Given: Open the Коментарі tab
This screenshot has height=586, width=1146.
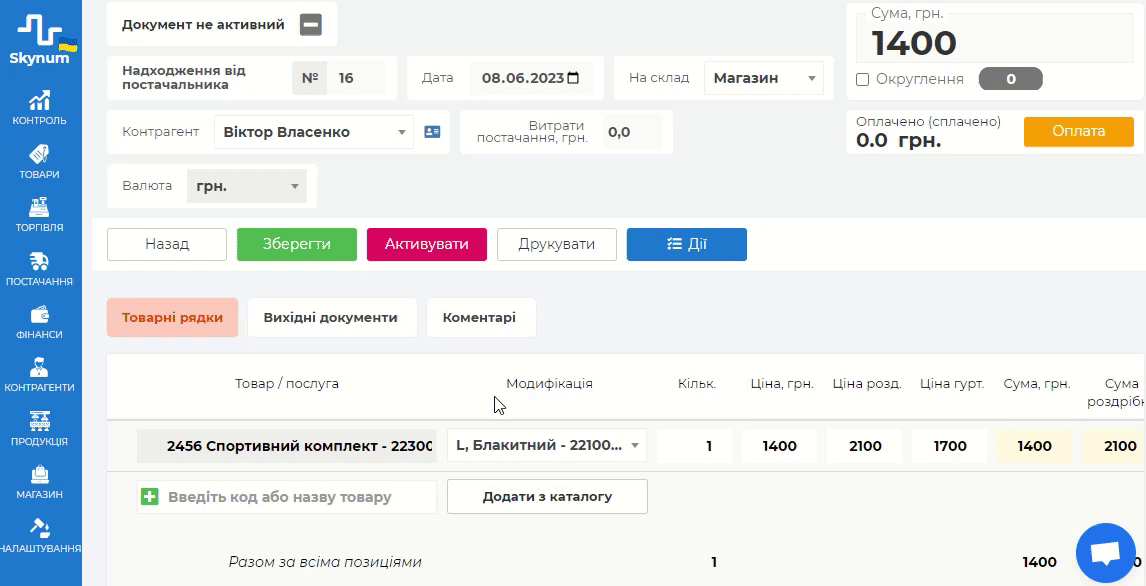Looking at the screenshot, I should (479, 318).
